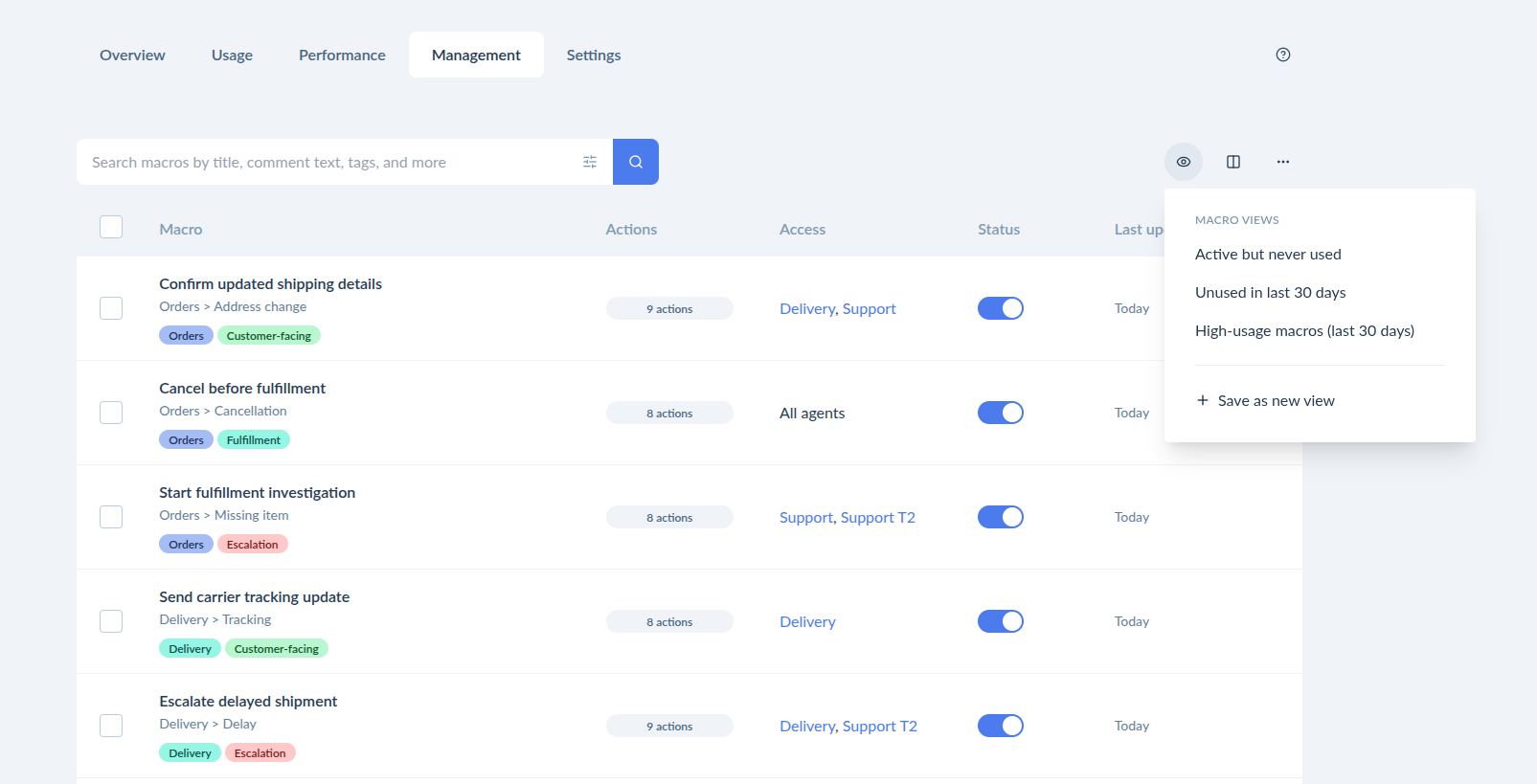Click 9 actions for Confirm updated shipping
The image size is (1537, 784).
(669, 308)
